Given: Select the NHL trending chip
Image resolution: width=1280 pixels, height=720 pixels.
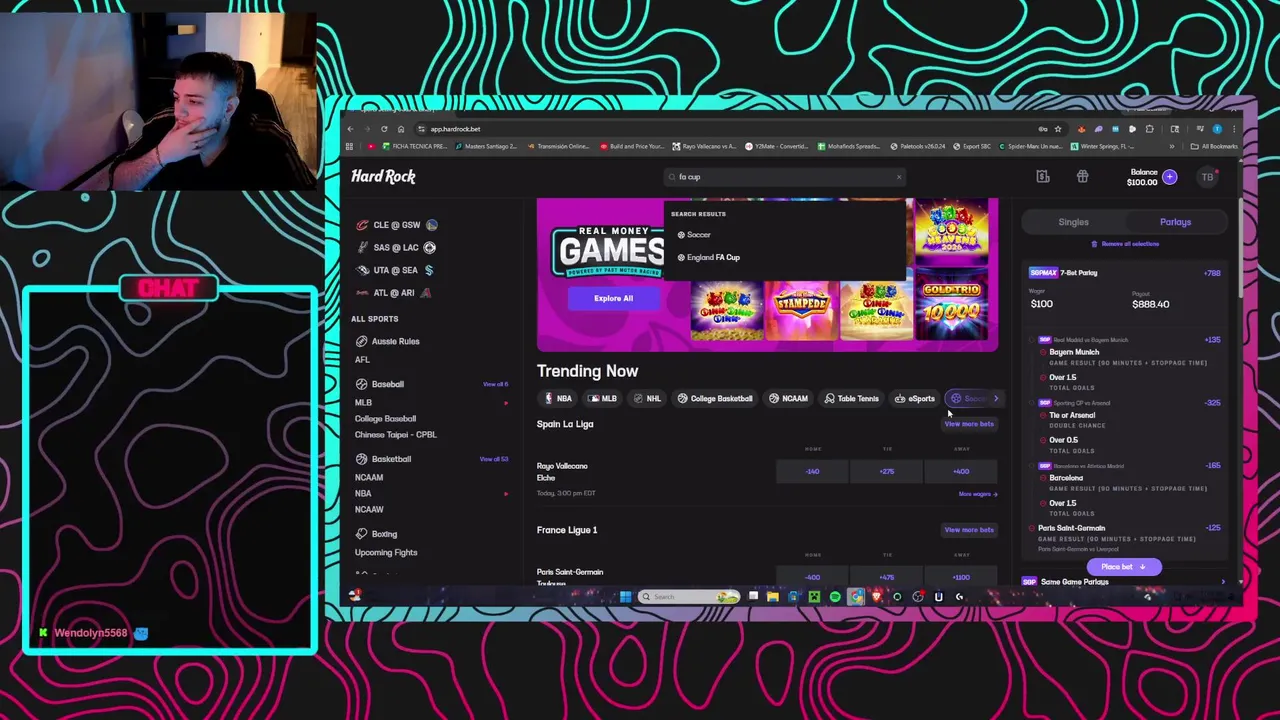Looking at the screenshot, I should [x=647, y=399].
